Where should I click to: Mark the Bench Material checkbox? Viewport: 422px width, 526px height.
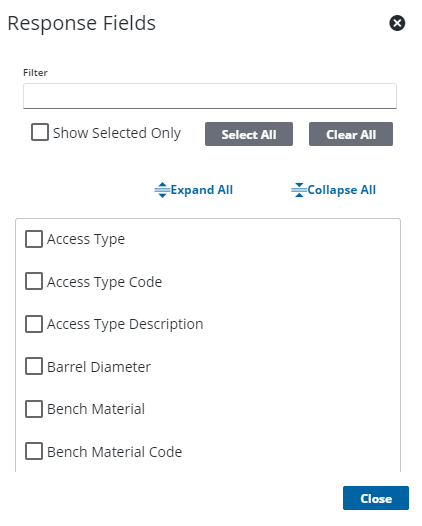click(x=34, y=409)
